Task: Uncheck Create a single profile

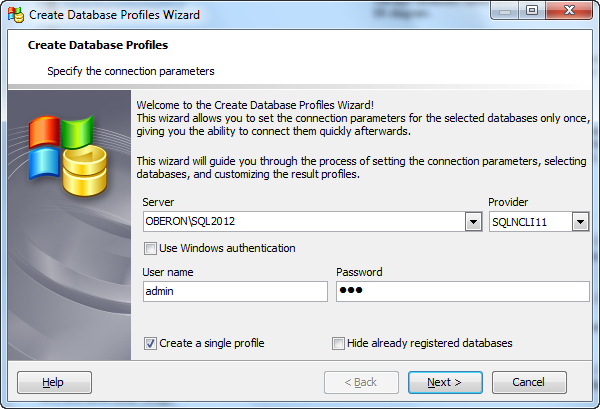Action: pos(150,344)
